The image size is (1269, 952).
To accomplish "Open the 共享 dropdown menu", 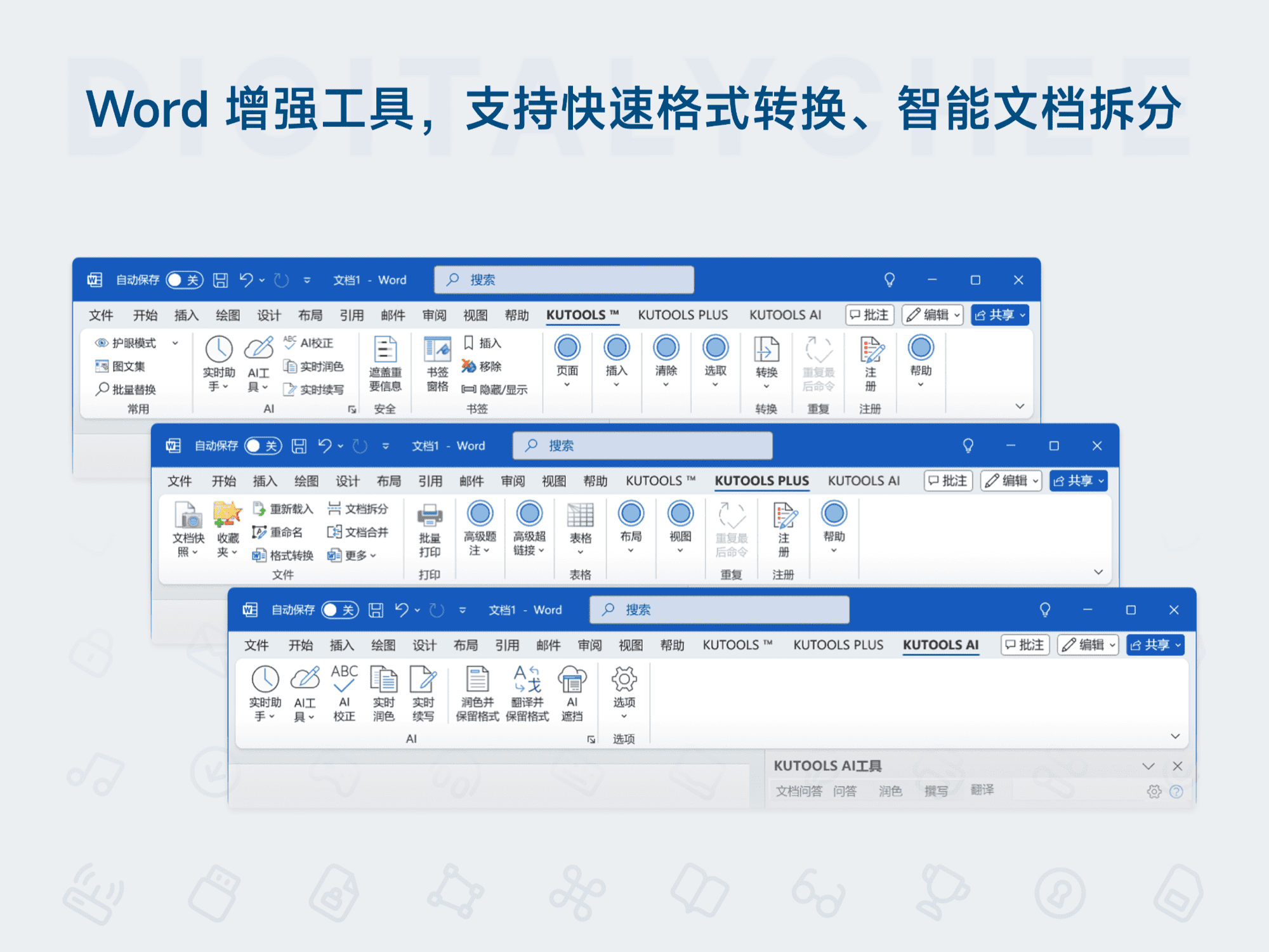I will pyautogui.click(x=1155, y=644).
